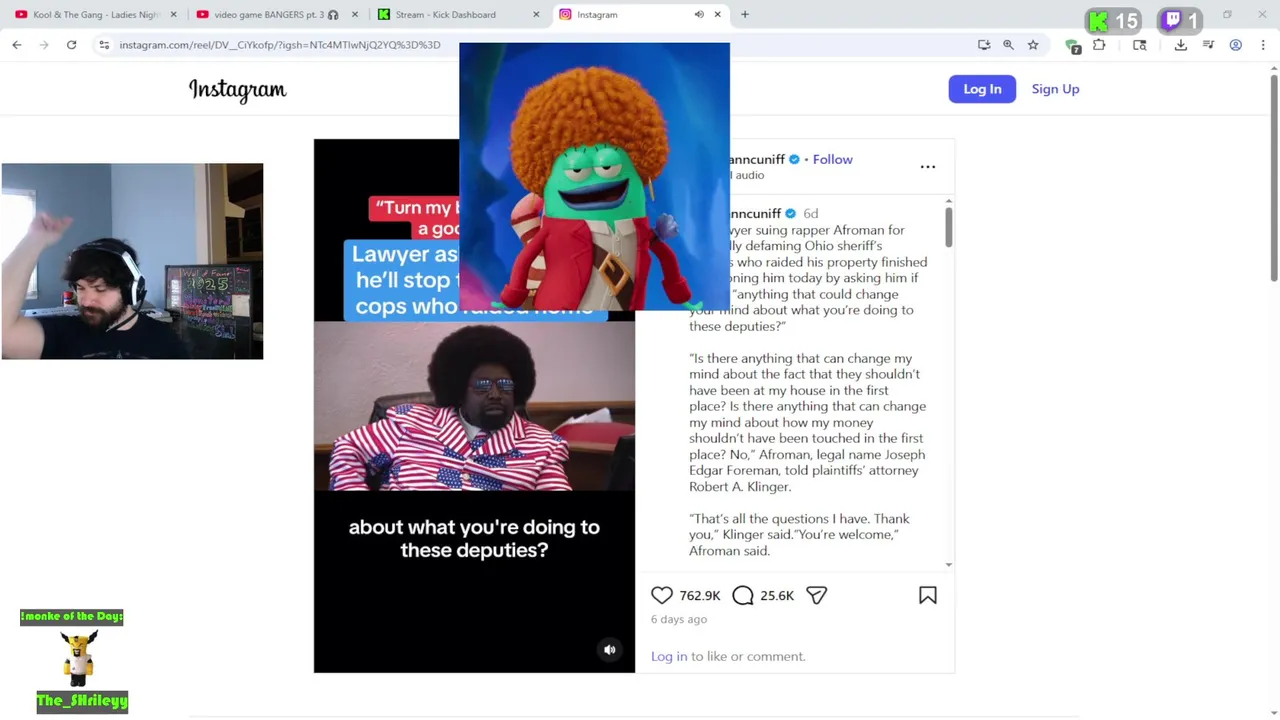
Task: Click the caption scrollbar down arrow
Action: (948, 565)
